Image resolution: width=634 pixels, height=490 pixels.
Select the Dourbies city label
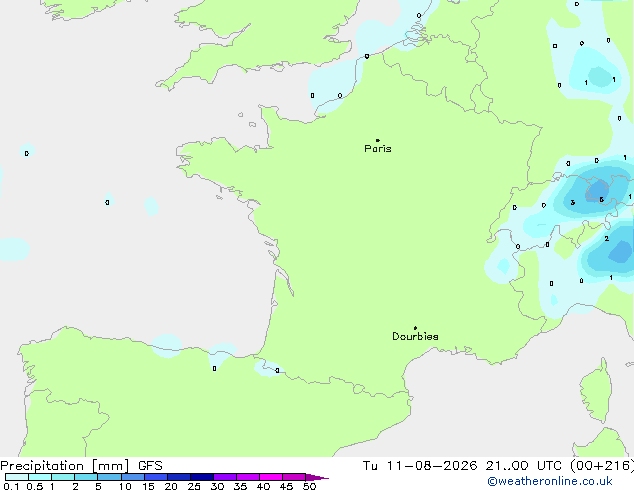tap(415, 336)
